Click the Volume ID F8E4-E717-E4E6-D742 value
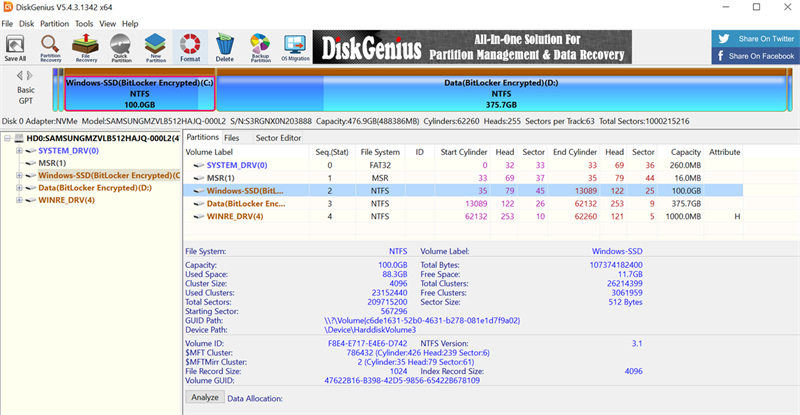The height and width of the screenshot is (415, 800). 367,344
